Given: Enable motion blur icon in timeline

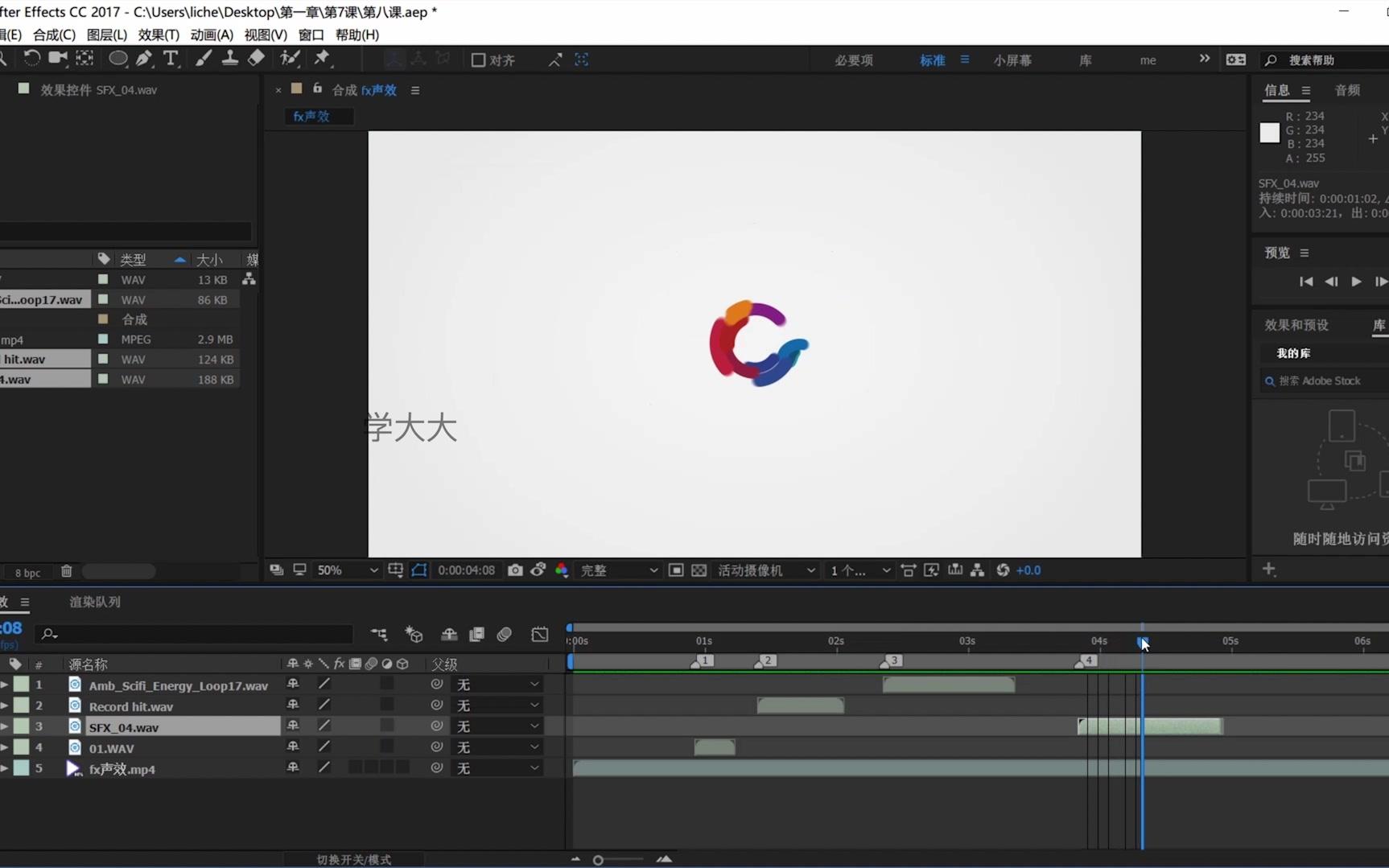Looking at the screenshot, I should click(505, 635).
